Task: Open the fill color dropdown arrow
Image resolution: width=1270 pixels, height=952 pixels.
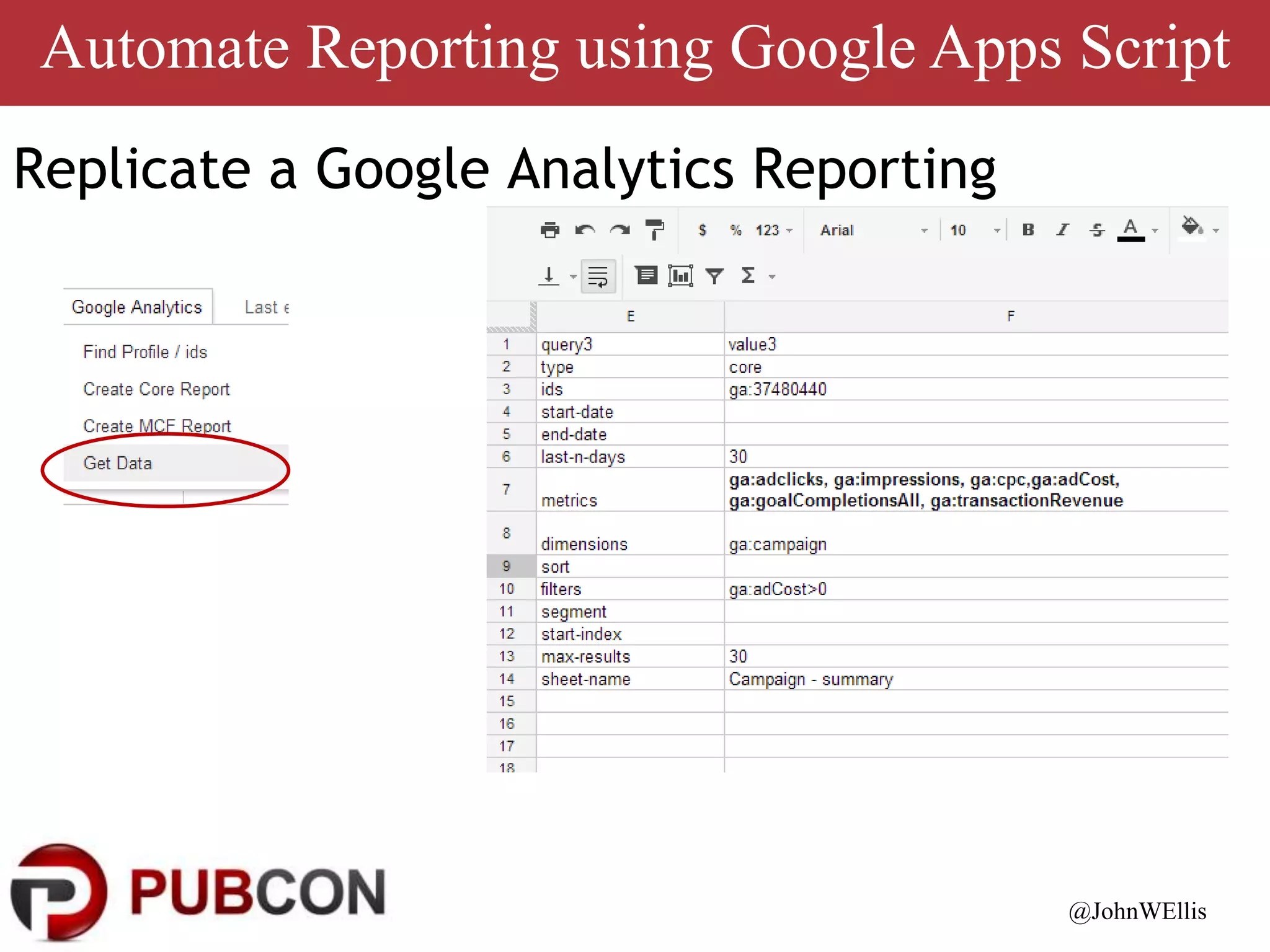Action: (1216, 231)
